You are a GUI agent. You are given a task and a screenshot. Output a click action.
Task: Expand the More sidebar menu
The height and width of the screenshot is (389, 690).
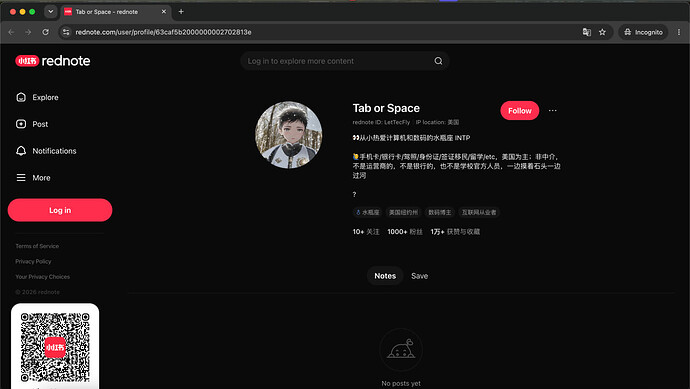pyautogui.click(x=33, y=178)
